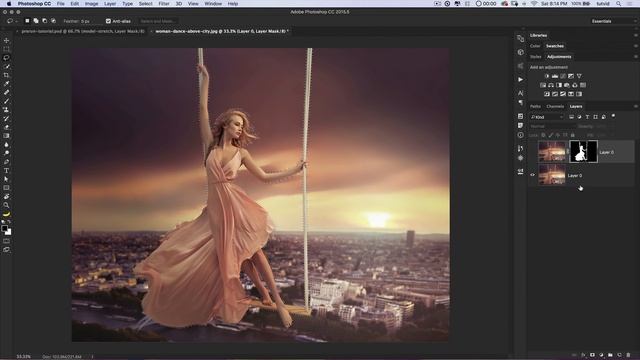Open the Normal blend mode dropdown
The width and height of the screenshot is (640, 360).
[x=552, y=127]
